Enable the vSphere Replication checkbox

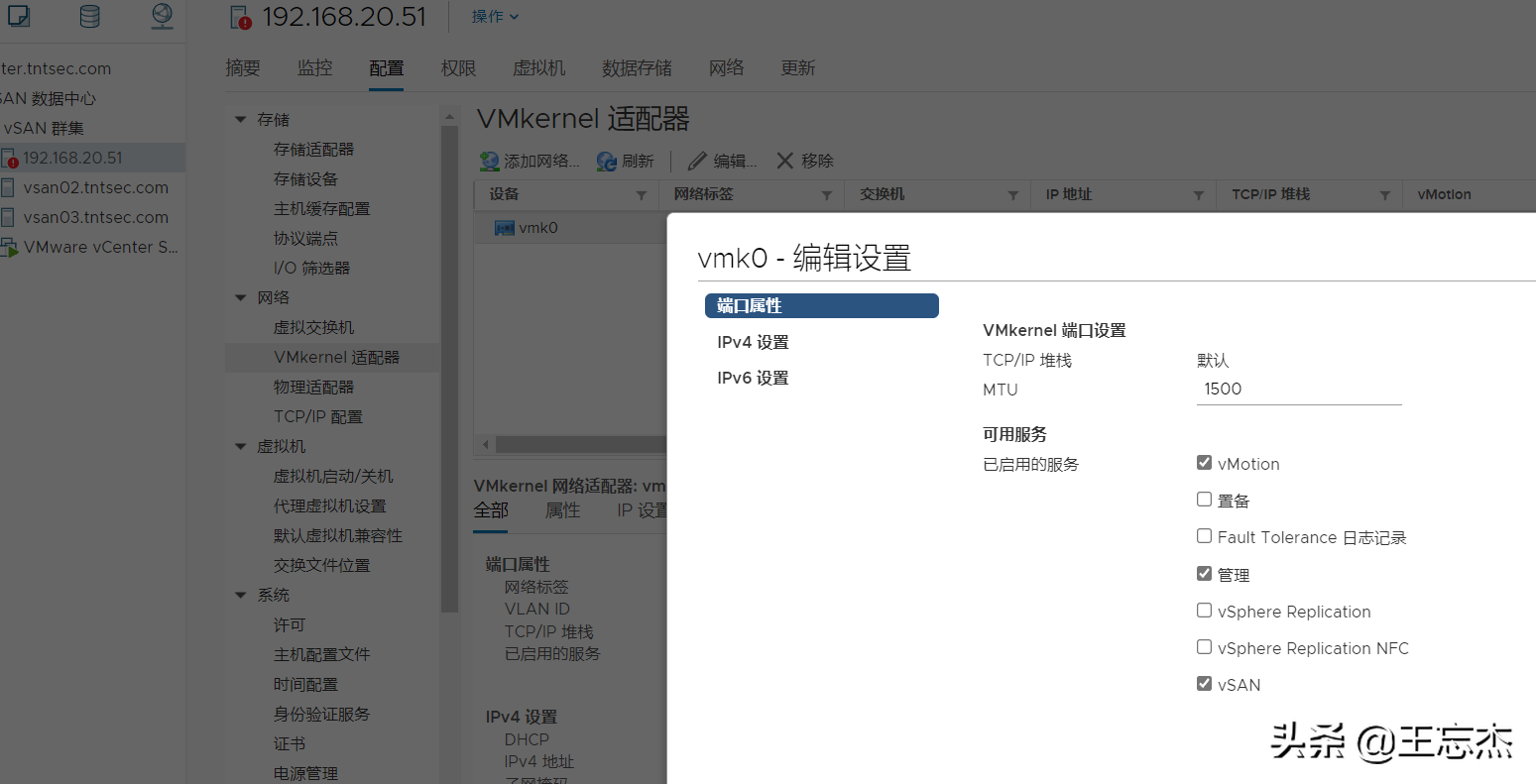coord(1204,611)
